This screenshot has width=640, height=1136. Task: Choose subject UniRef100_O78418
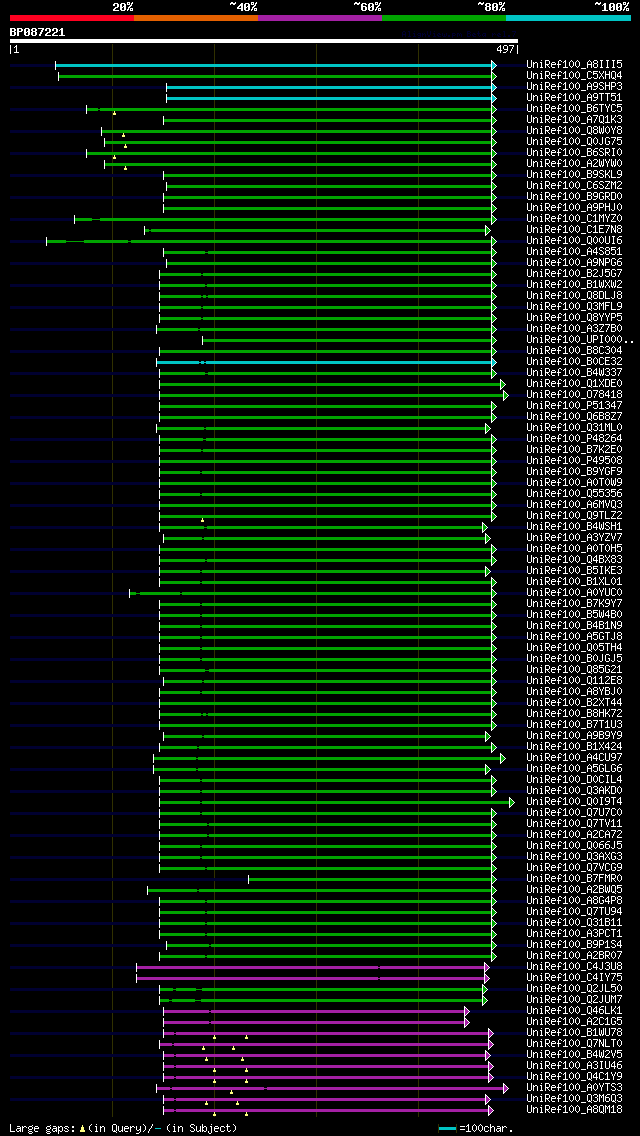(x=574, y=396)
